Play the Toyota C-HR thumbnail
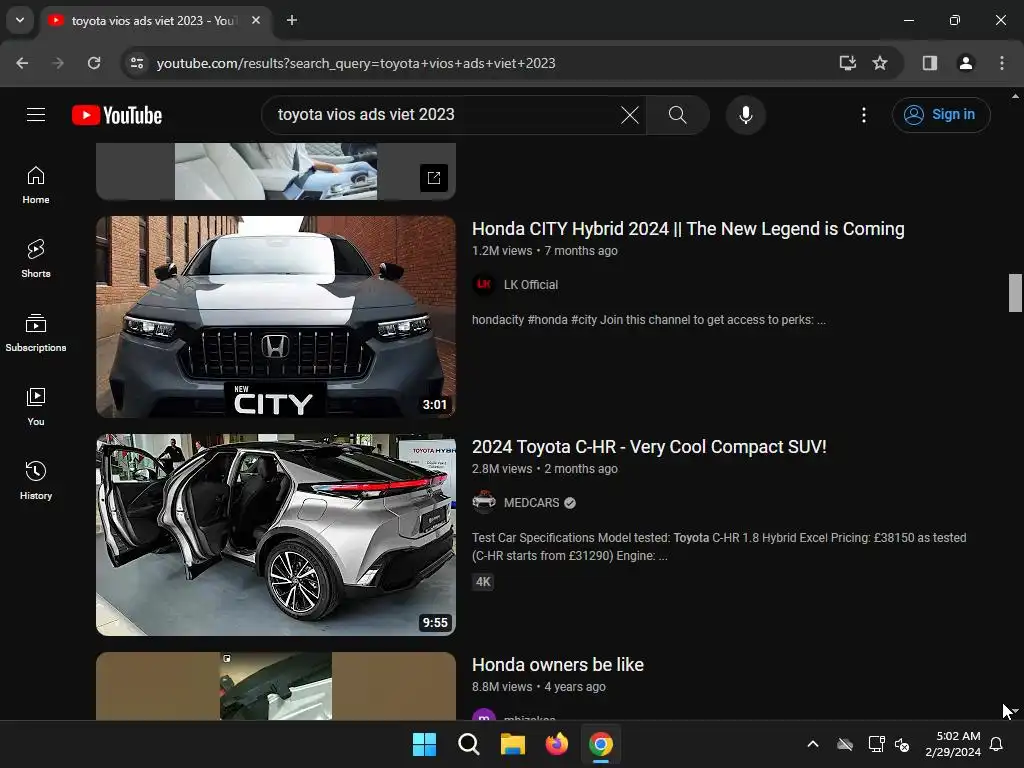The height and width of the screenshot is (768, 1024). (276, 535)
